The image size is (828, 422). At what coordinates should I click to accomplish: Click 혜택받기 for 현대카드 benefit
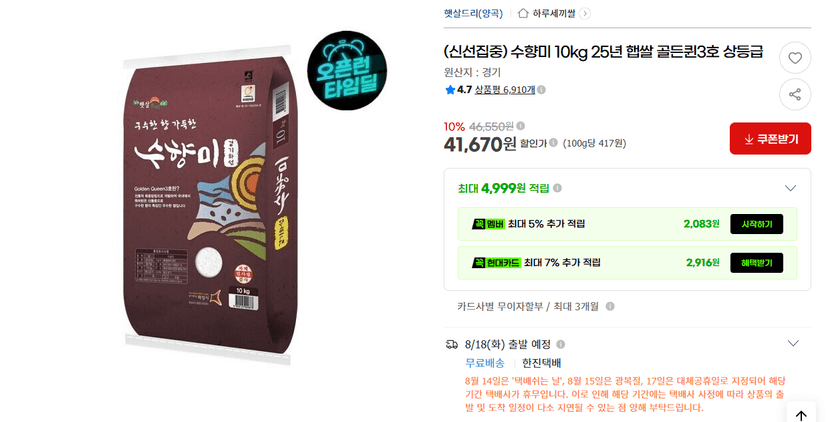click(x=757, y=262)
